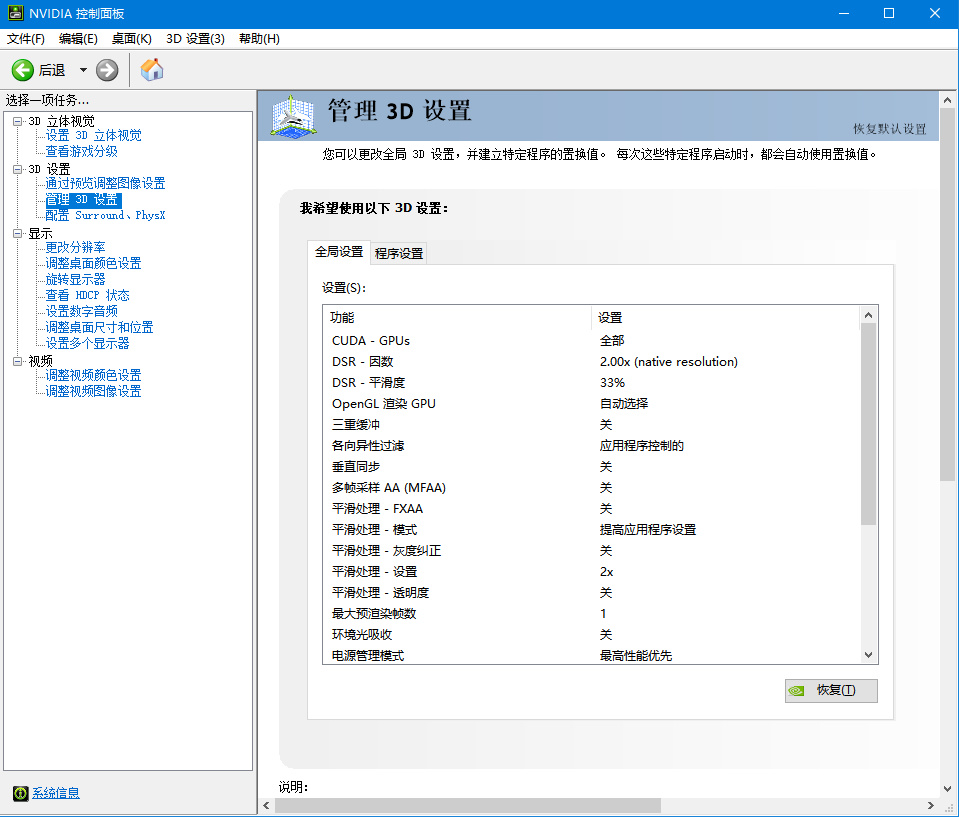This screenshot has height=817, width=959.
Task: Select 更改分辨率 in the task tree
Action: click(x=76, y=247)
